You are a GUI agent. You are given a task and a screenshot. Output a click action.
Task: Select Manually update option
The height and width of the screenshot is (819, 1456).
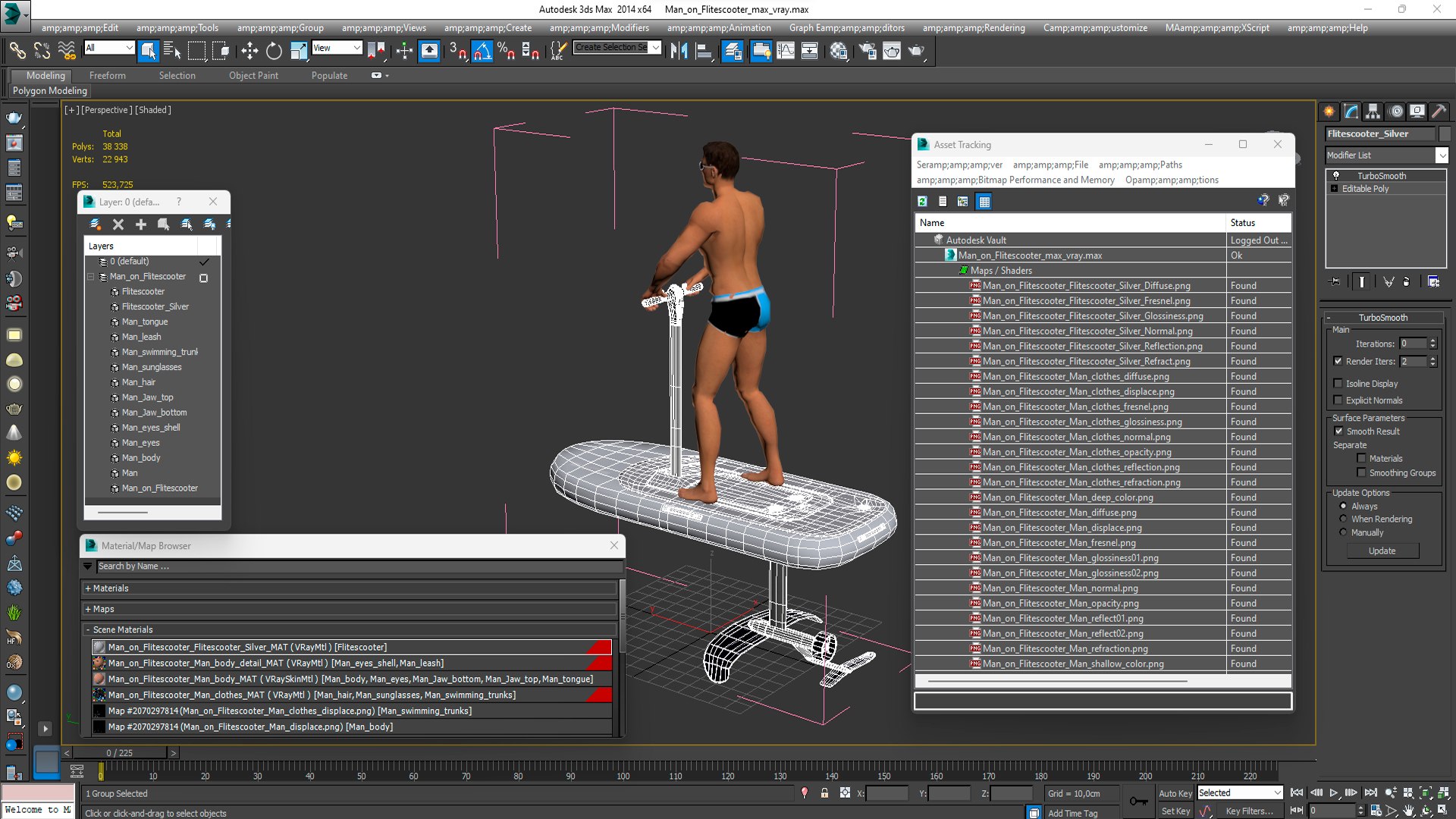point(1343,533)
